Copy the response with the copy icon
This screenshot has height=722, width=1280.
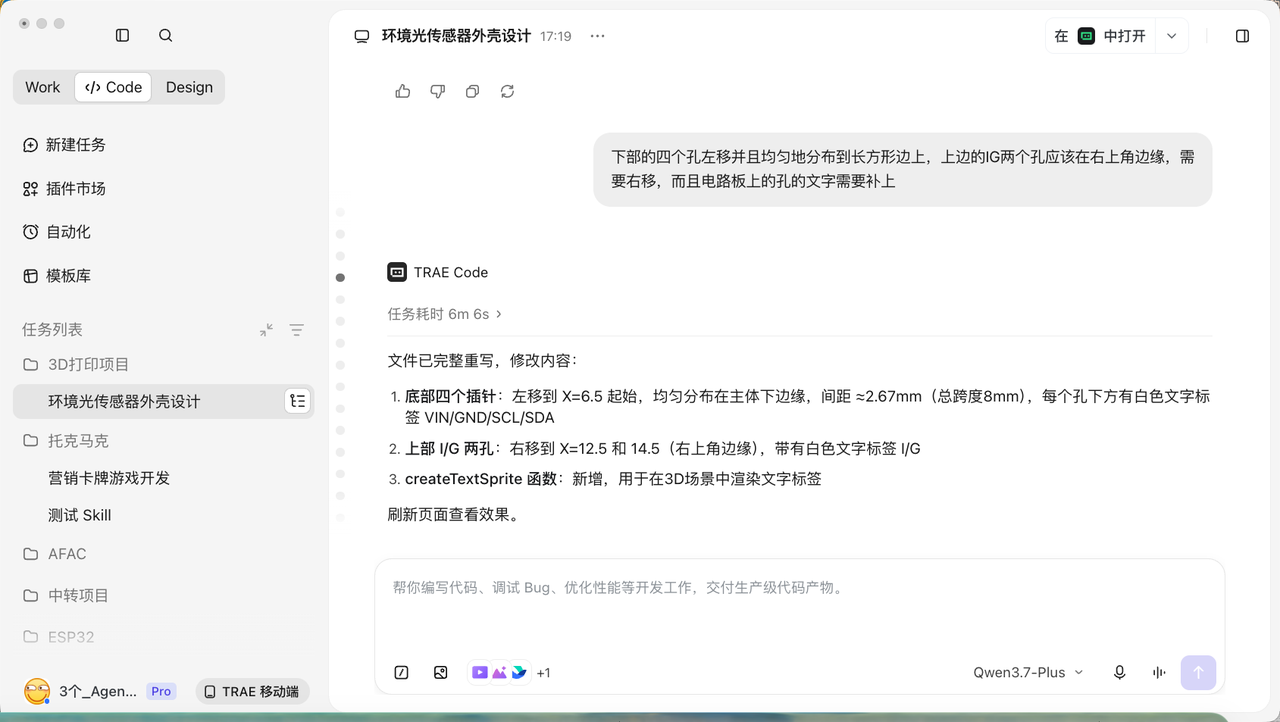(x=472, y=91)
